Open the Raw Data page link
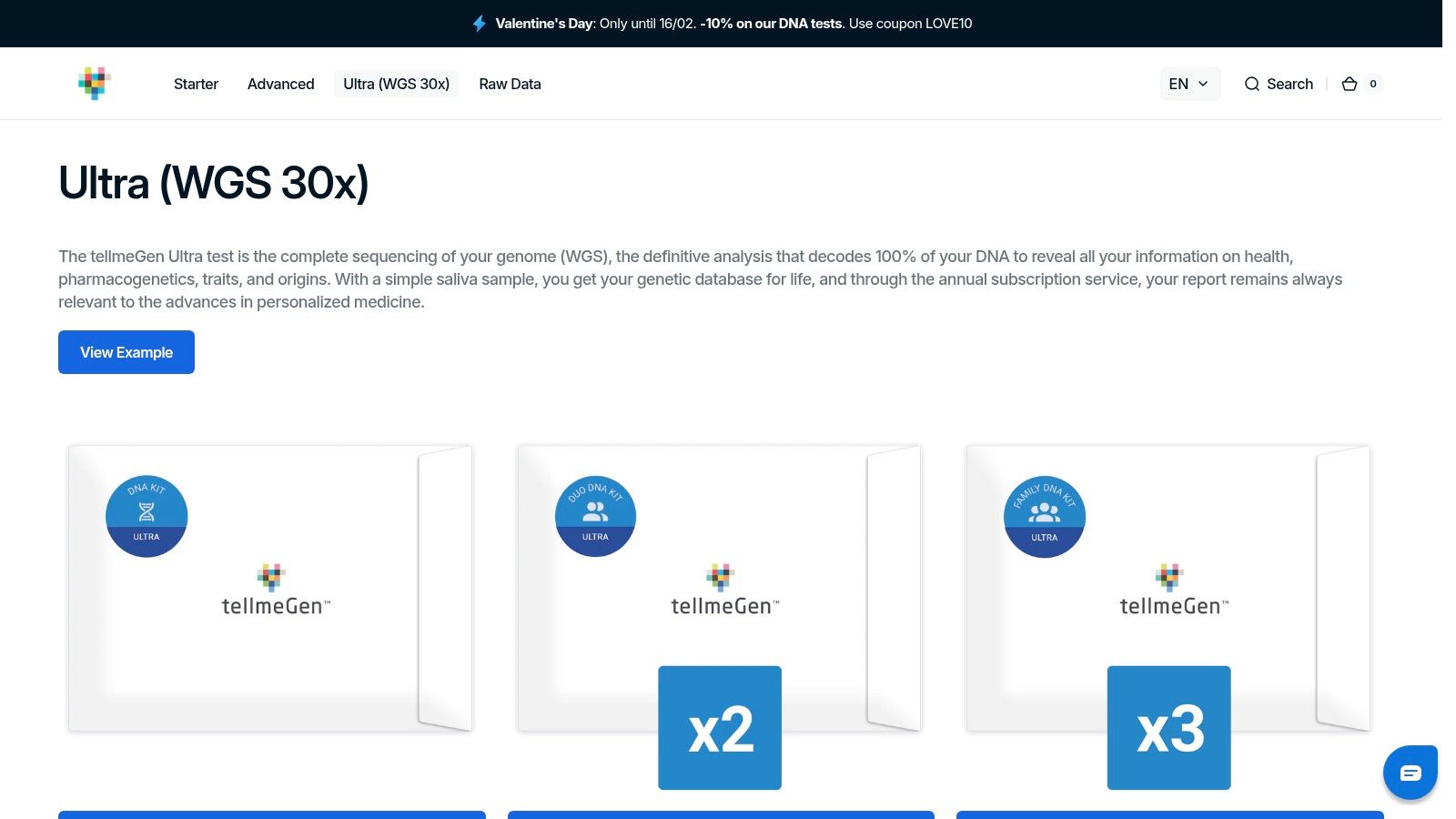 pos(510,84)
